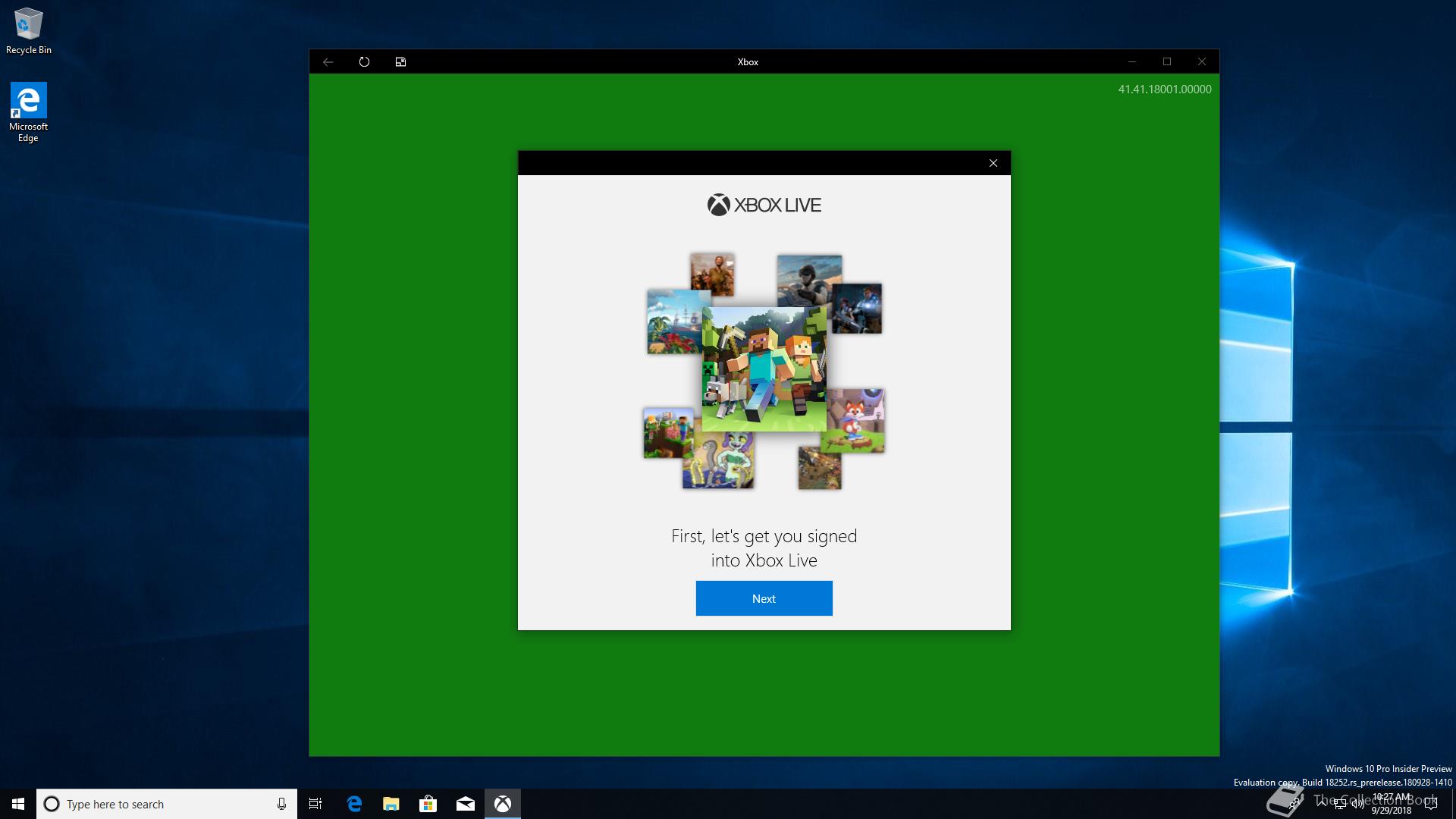Open the Action Center notifications icon
The width and height of the screenshot is (1456, 819).
[x=1431, y=804]
